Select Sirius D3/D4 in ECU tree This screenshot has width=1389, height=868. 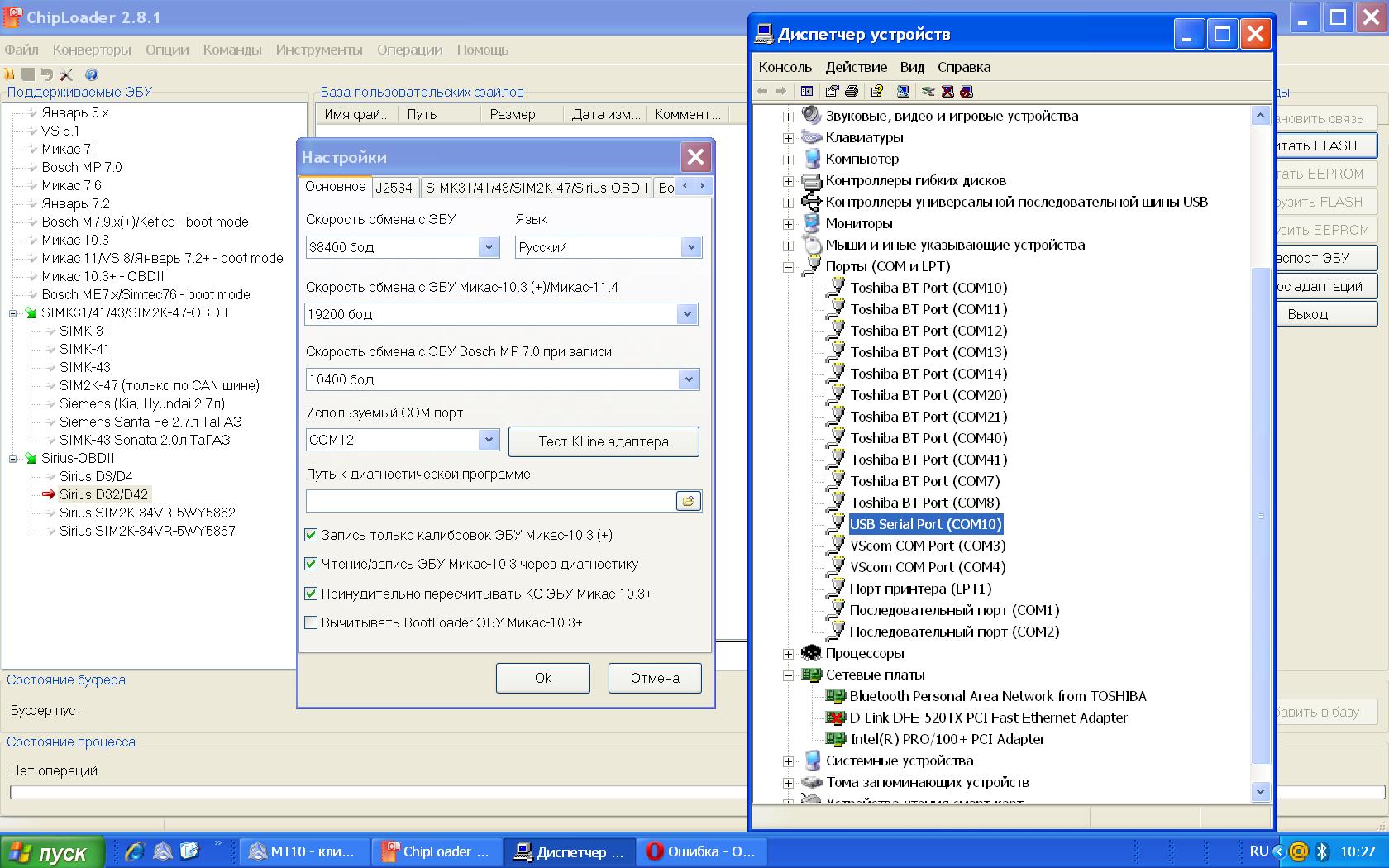click(96, 476)
